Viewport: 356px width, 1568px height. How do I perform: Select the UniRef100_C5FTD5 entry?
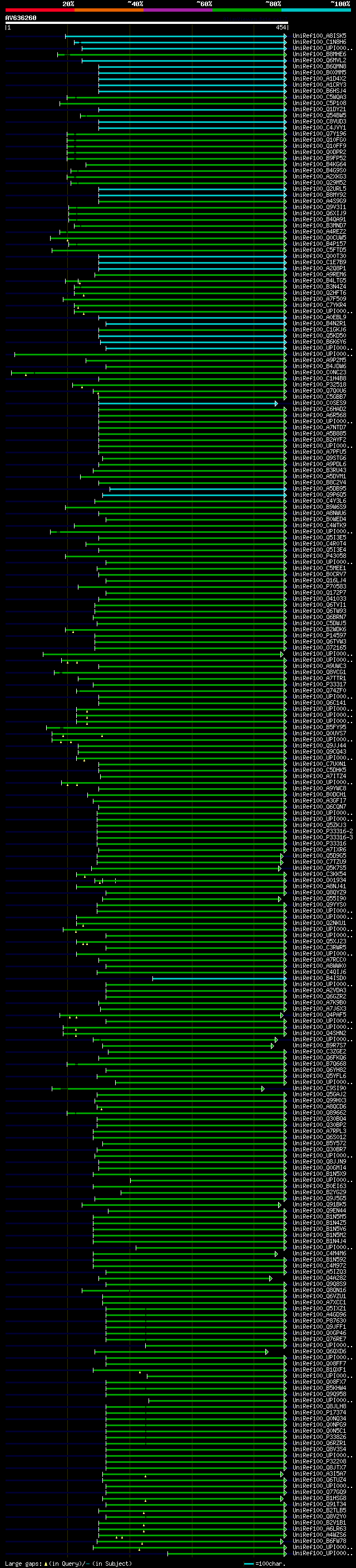[319, 250]
